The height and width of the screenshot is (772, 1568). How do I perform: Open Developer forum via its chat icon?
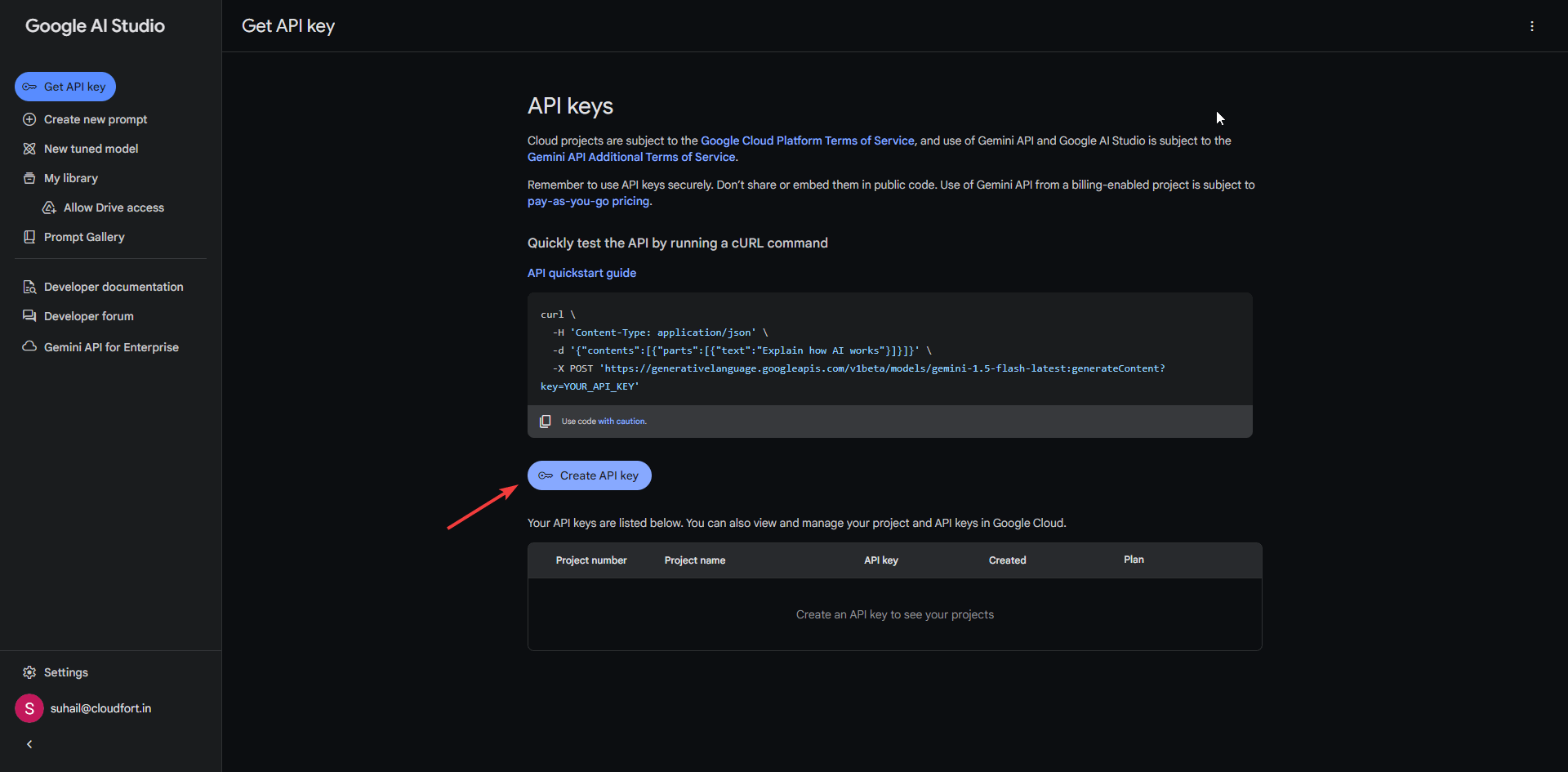coord(29,316)
